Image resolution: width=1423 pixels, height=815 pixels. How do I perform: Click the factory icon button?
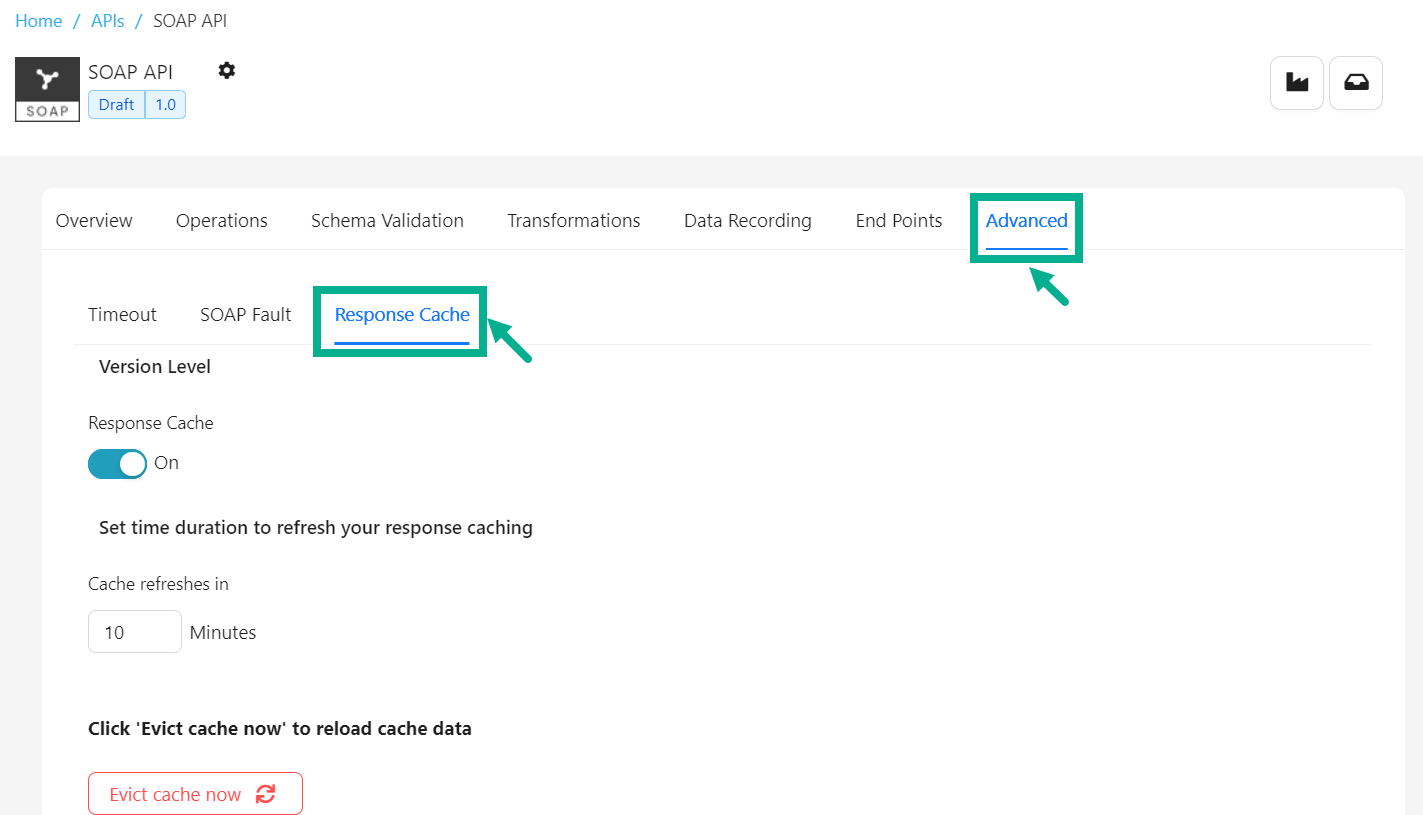pos(1297,83)
